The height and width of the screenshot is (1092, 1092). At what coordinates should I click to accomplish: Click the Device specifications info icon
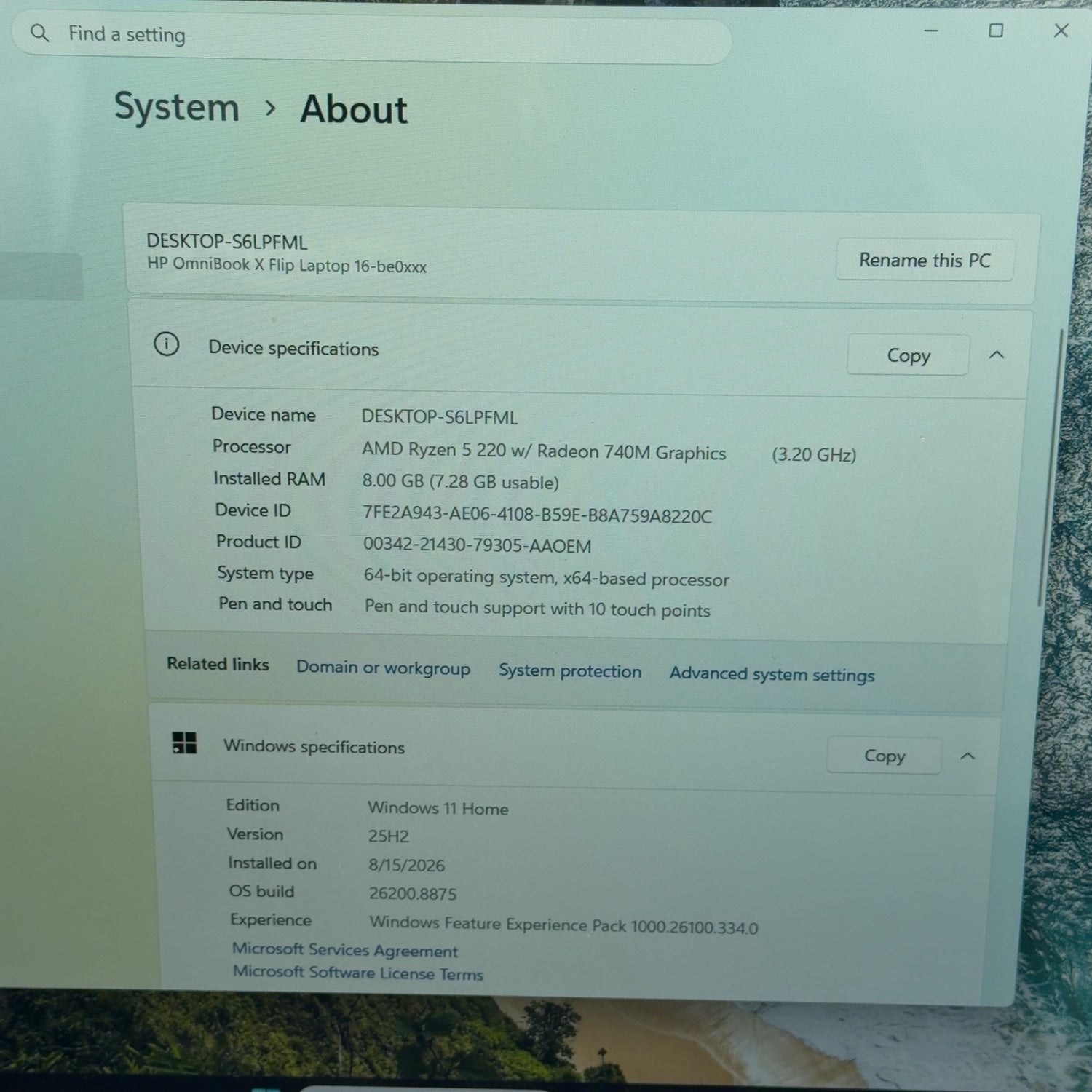pyautogui.click(x=166, y=344)
